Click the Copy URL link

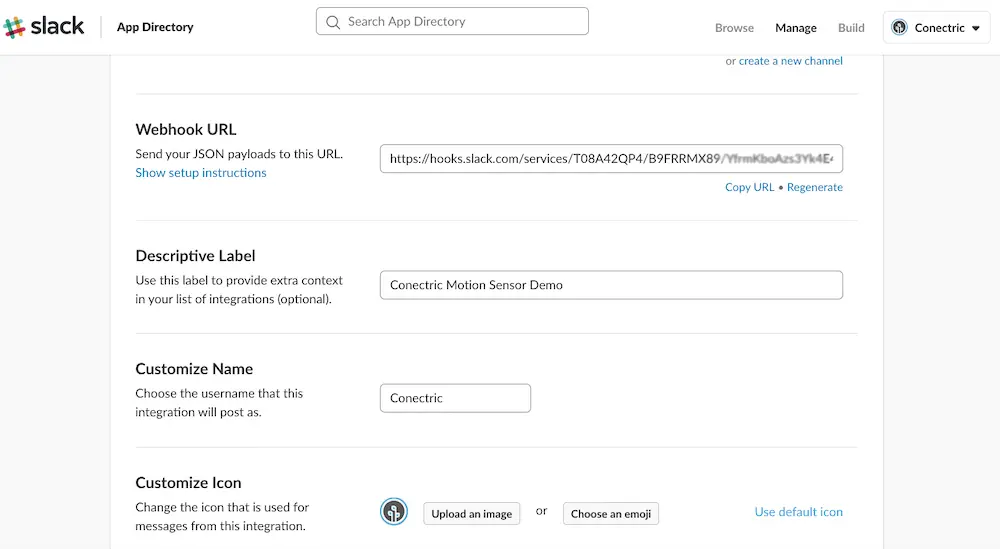749,187
